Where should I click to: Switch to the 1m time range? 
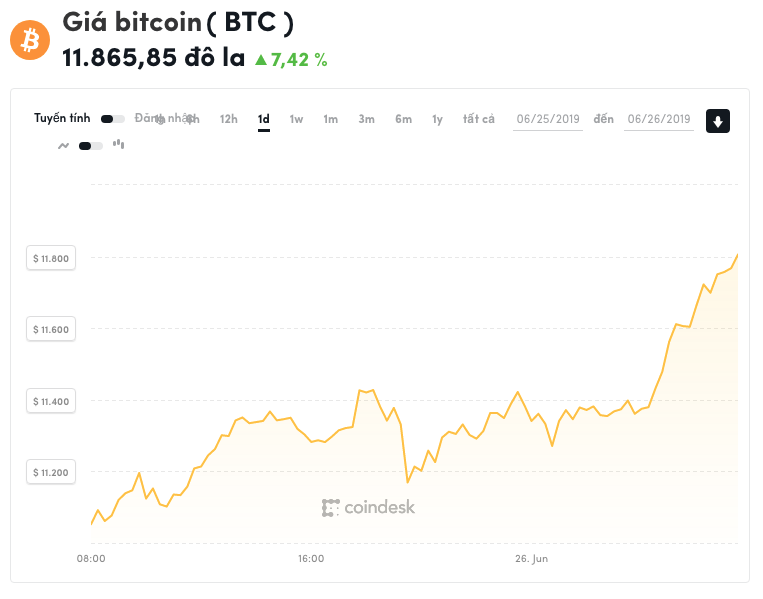[x=331, y=119]
